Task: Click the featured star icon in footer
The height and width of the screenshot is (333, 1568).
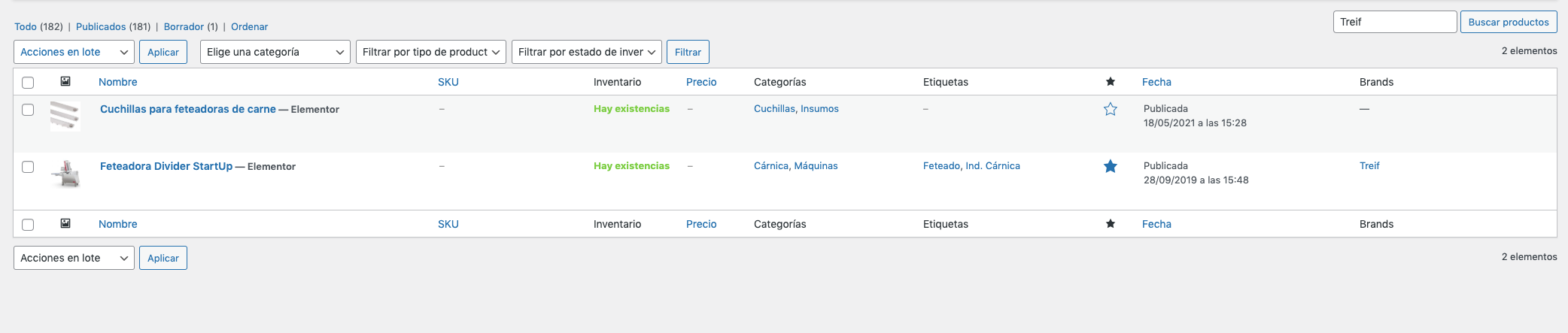Action: [1110, 224]
